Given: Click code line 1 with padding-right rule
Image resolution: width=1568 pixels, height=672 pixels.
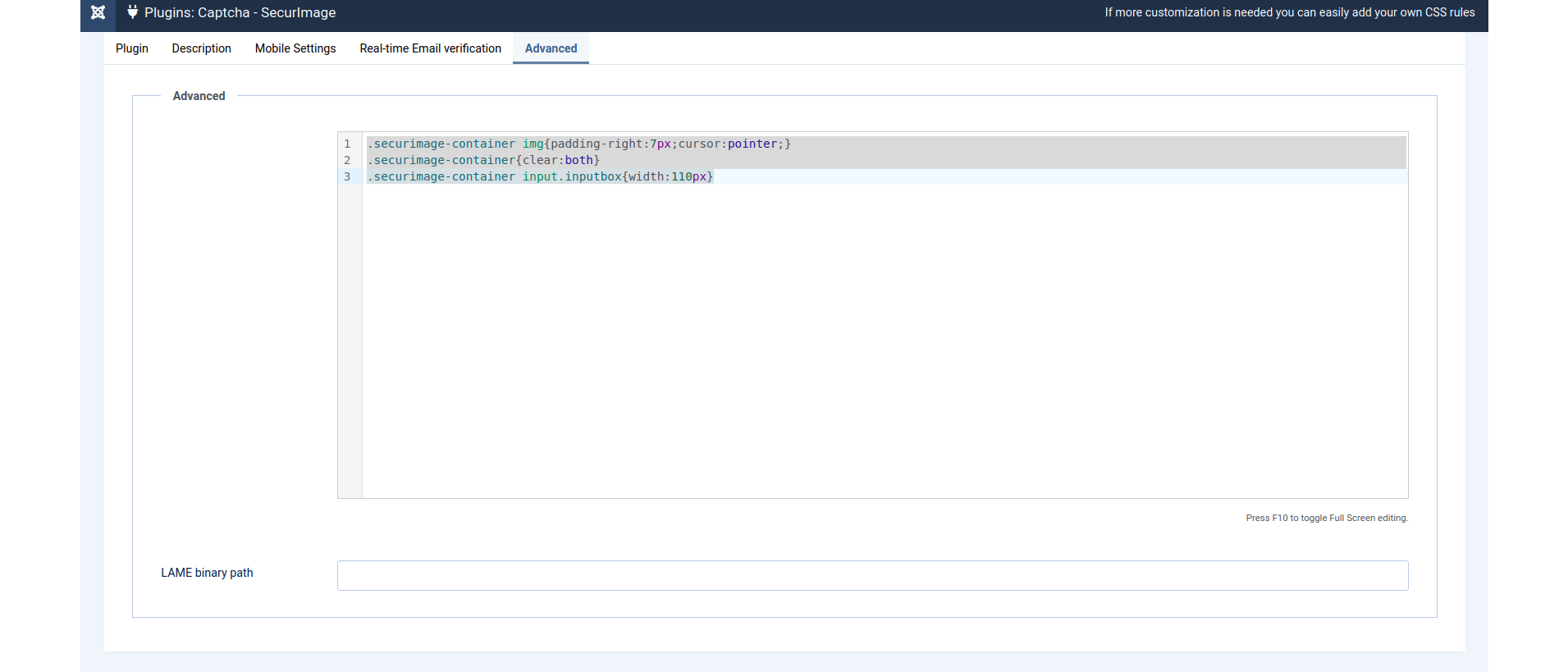Looking at the screenshot, I should pyautogui.click(x=579, y=144).
